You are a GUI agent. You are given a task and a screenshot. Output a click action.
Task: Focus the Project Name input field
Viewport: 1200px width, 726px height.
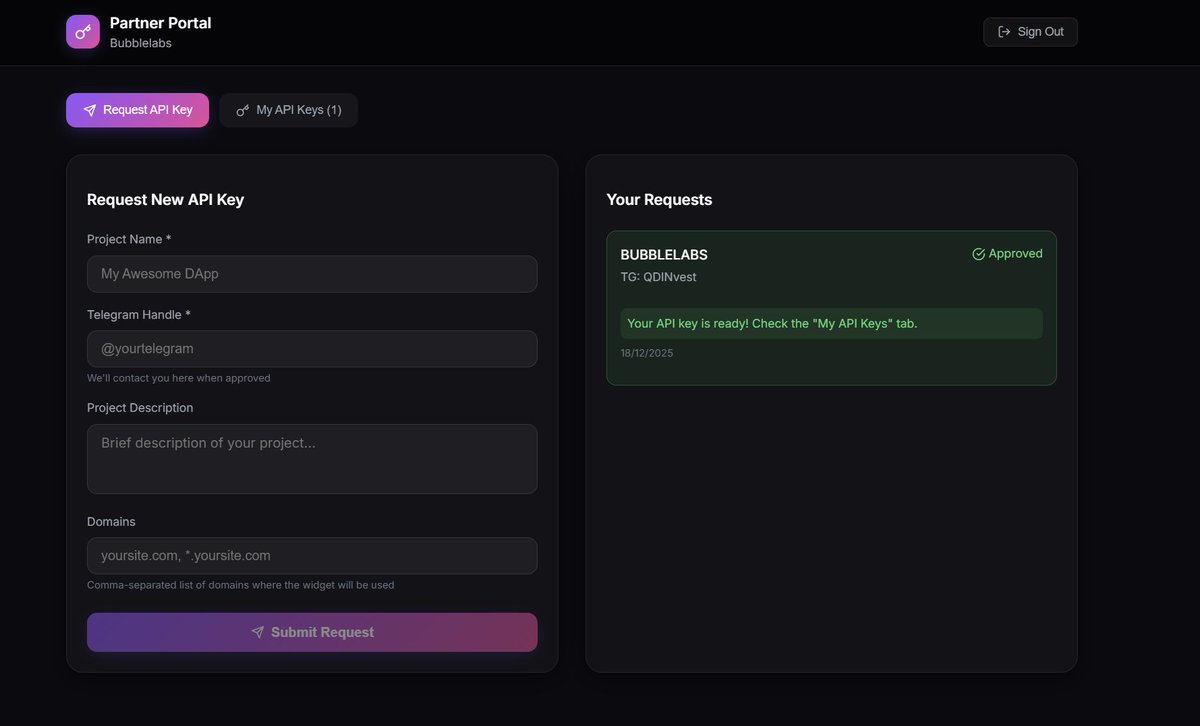(312, 274)
